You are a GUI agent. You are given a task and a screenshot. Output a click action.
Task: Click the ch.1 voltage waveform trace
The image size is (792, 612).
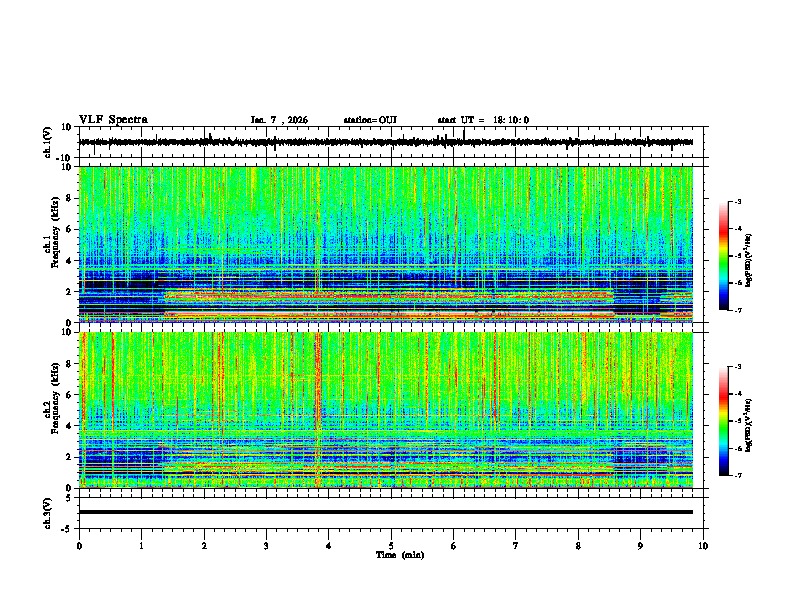[386, 142]
